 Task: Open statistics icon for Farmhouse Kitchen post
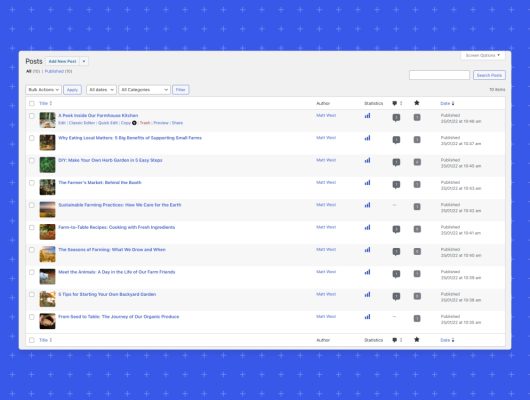point(367,116)
